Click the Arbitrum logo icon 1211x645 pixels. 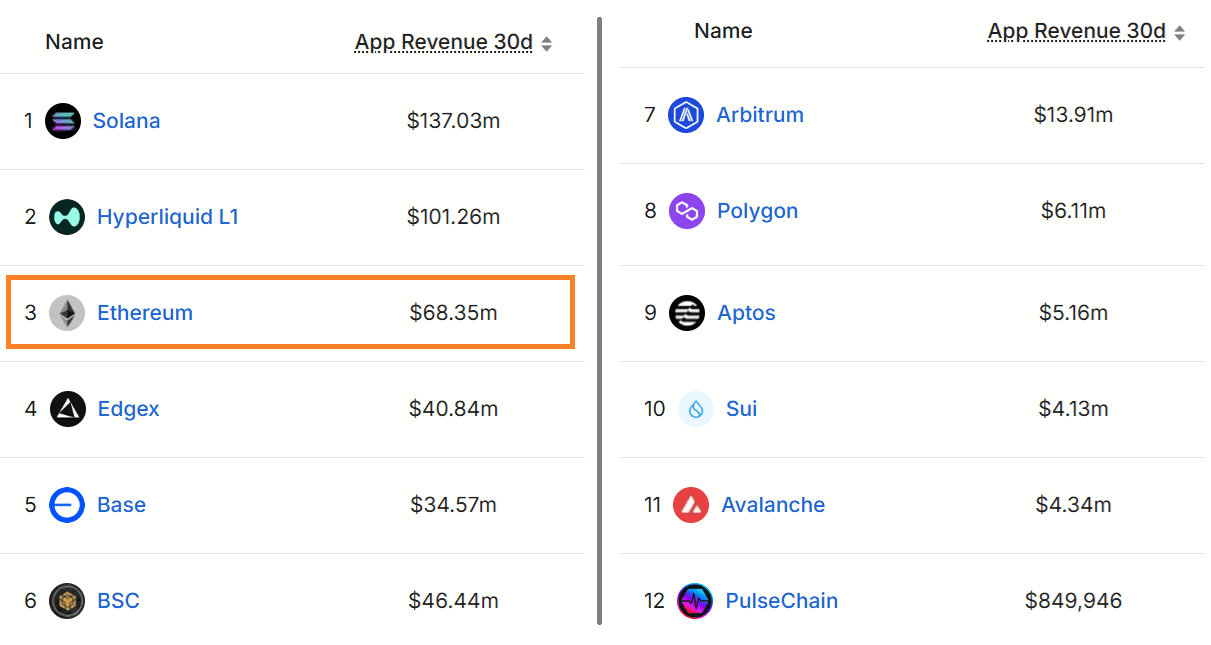point(686,115)
